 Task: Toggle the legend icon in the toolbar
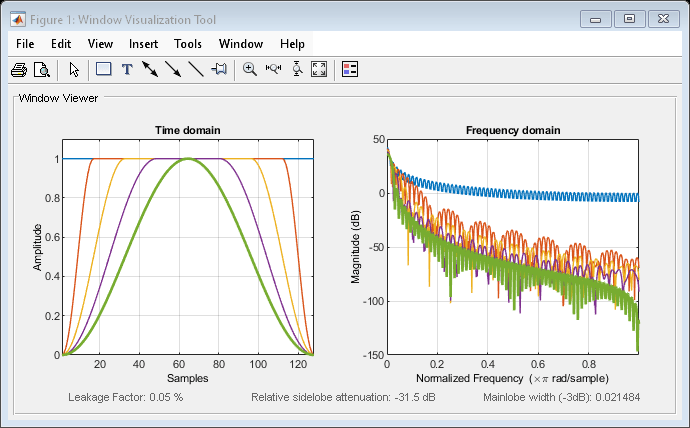point(350,70)
